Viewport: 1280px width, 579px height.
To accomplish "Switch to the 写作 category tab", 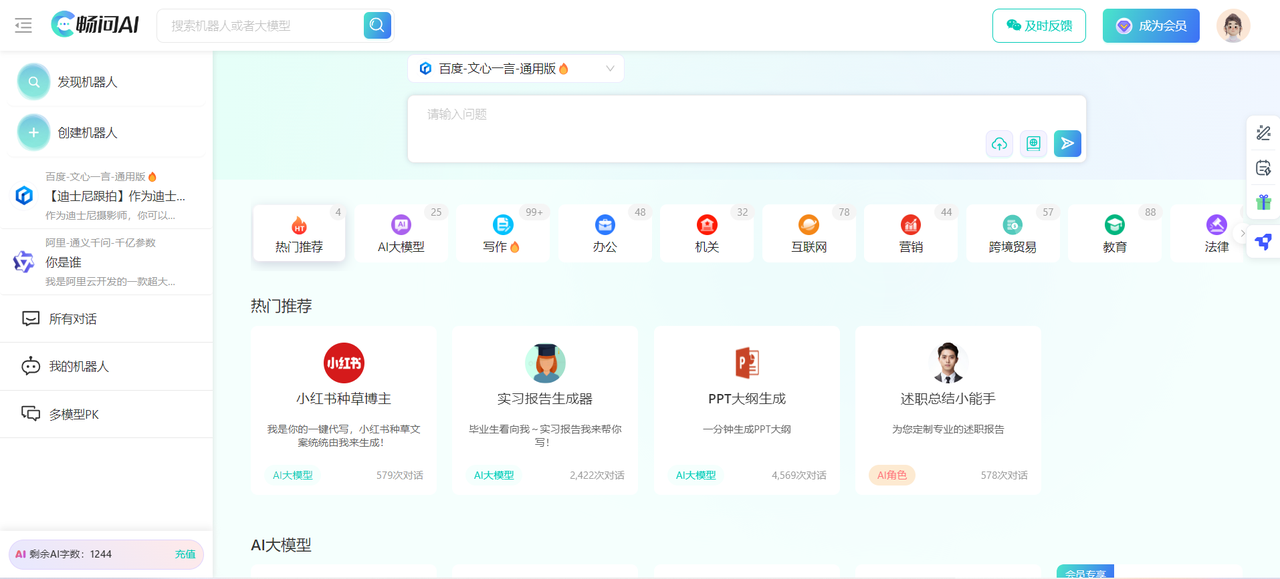I will tap(502, 234).
